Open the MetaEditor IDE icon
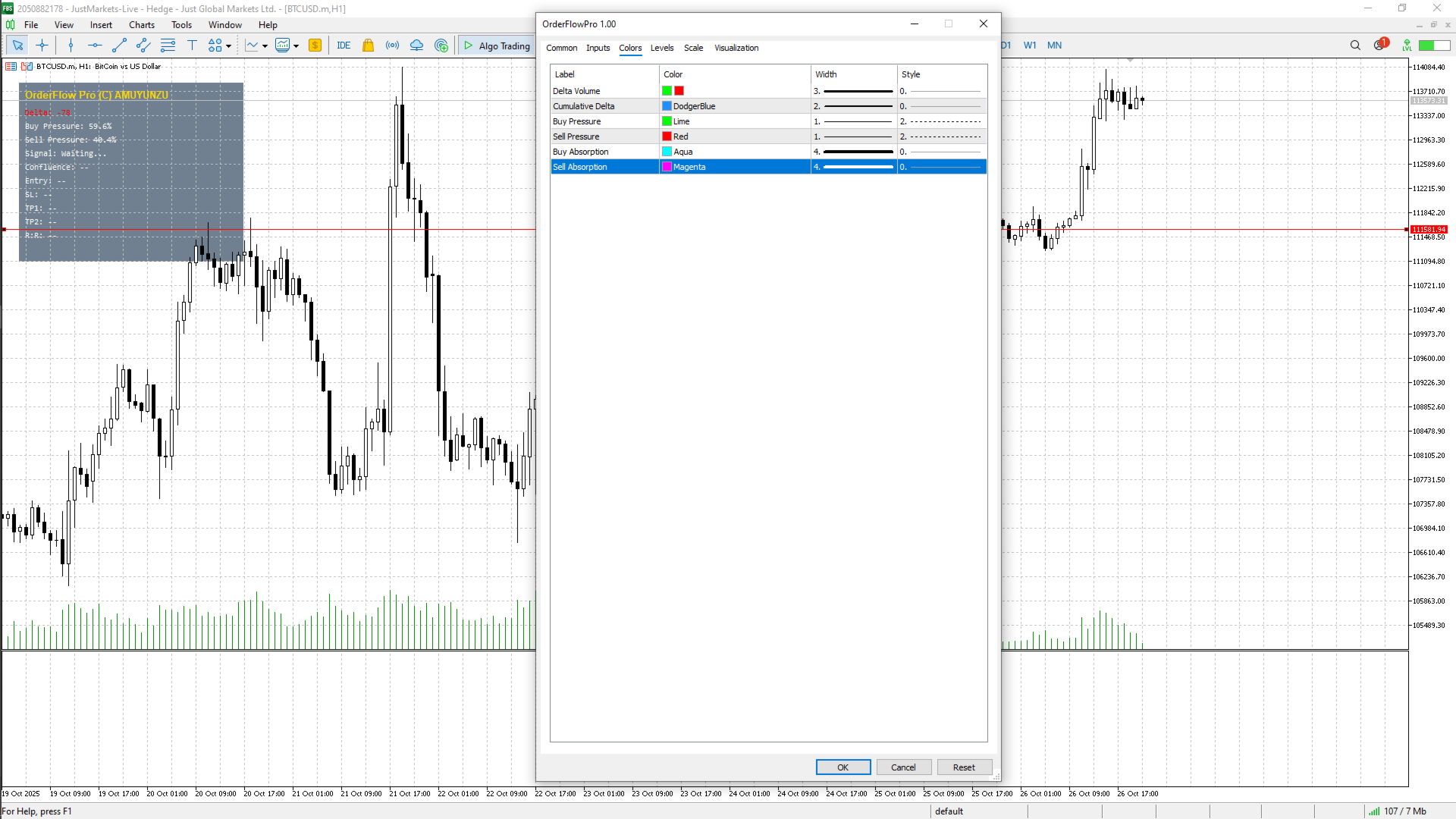This screenshot has width=1456, height=819. [344, 45]
